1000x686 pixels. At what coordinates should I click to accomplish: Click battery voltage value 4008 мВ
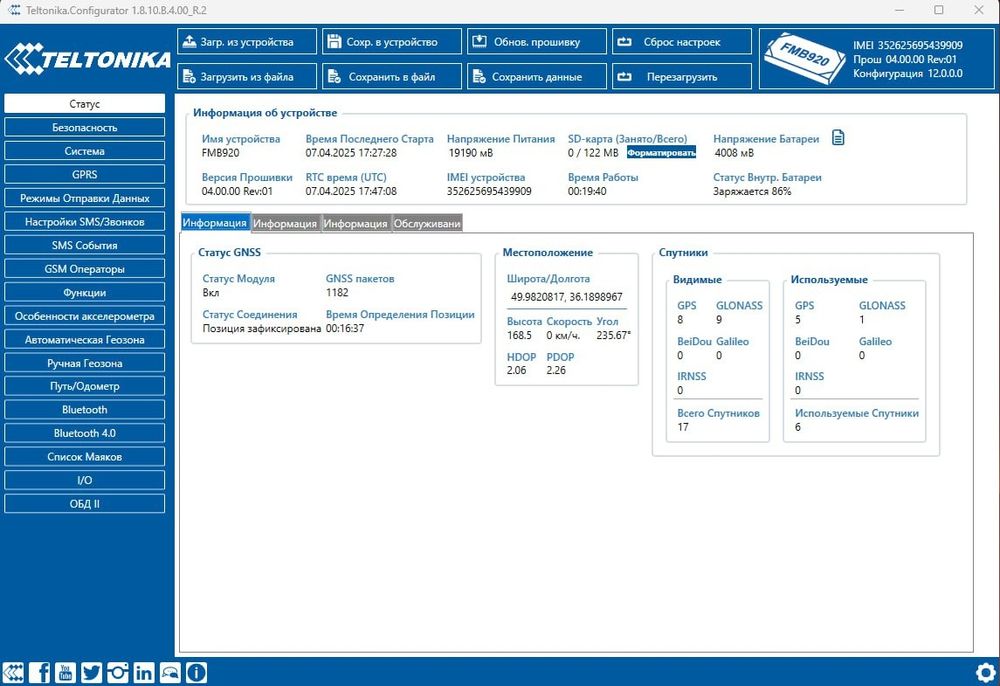coord(734,152)
